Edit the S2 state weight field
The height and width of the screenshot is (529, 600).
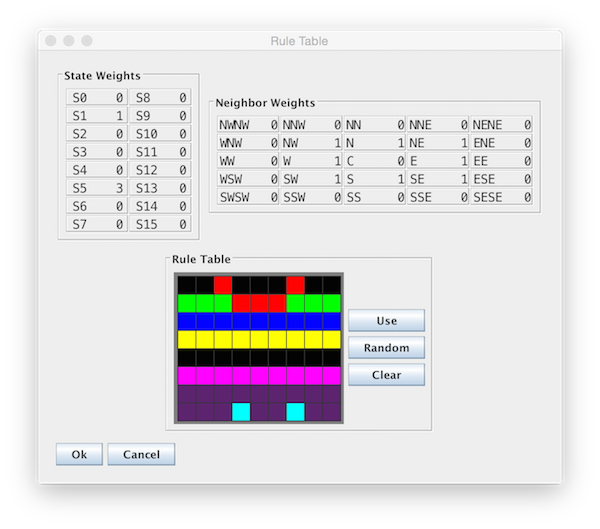(x=96, y=134)
